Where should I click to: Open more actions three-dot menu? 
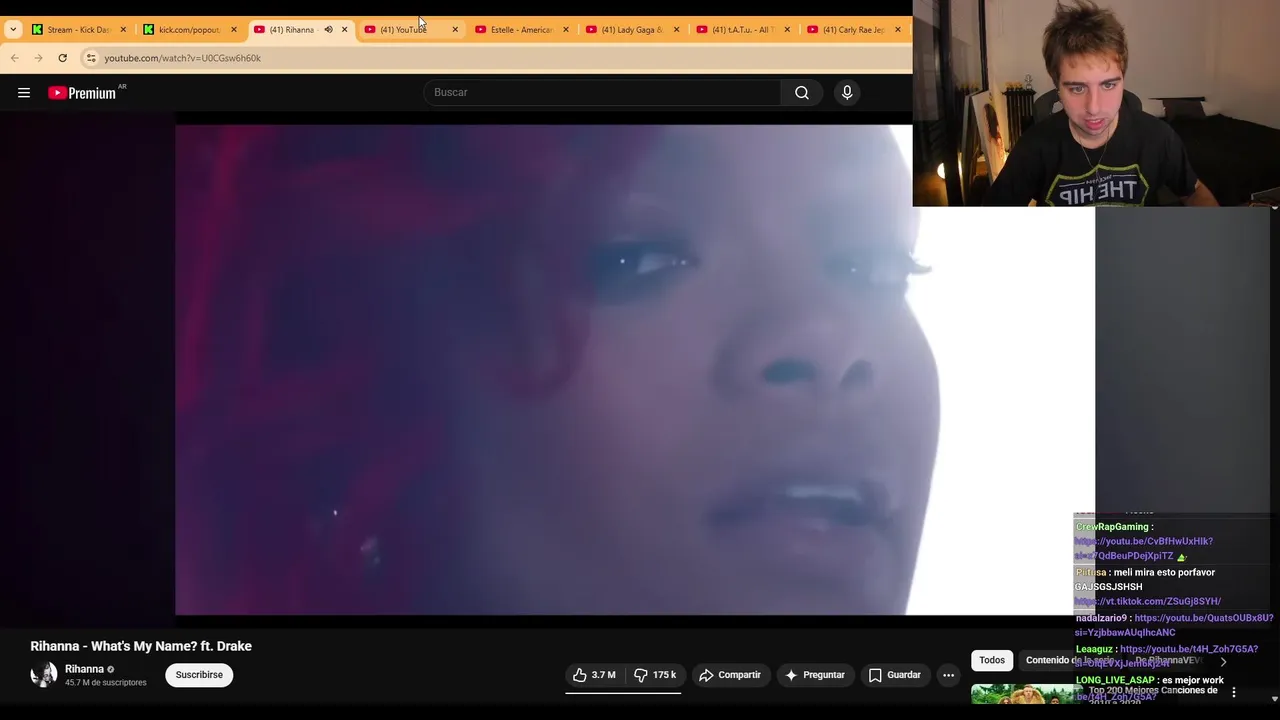pos(948,675)
